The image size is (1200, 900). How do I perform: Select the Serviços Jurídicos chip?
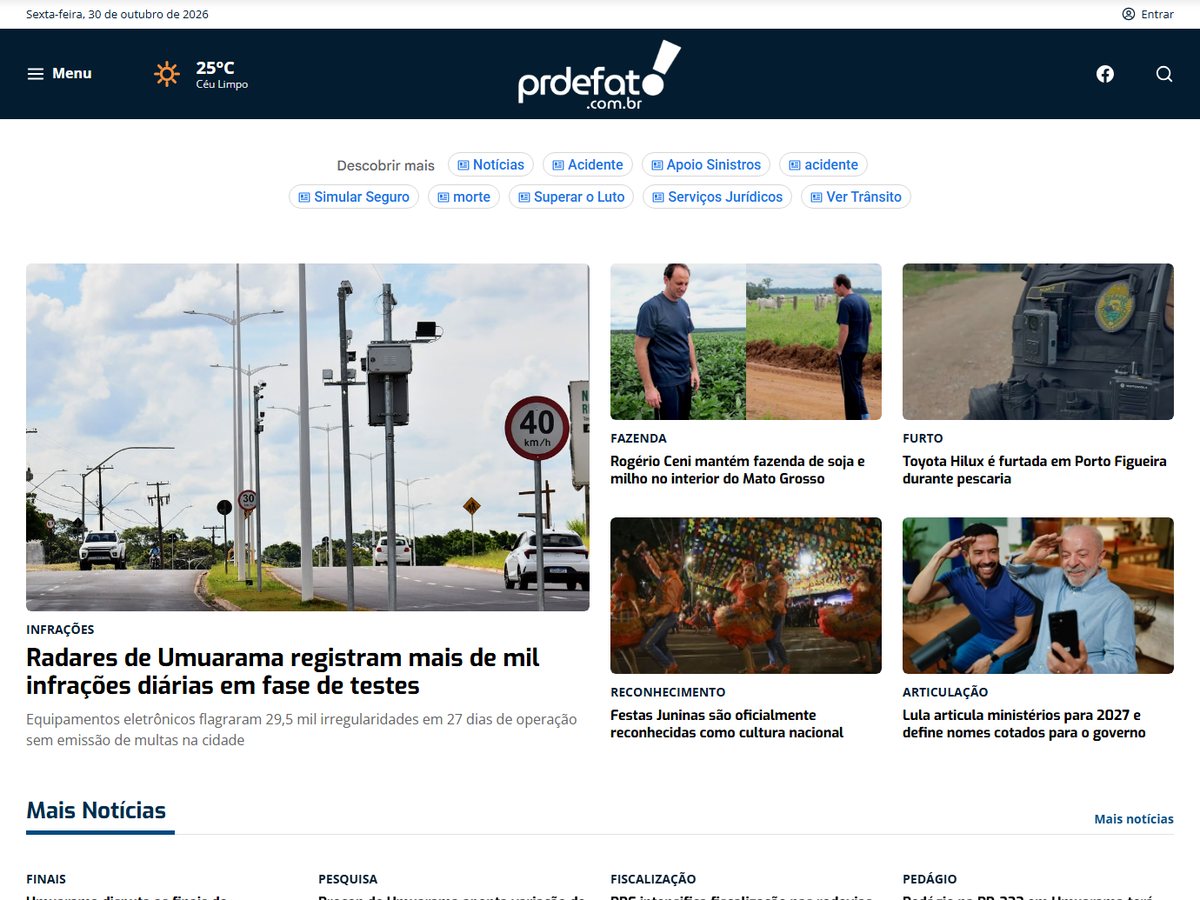click(718, 197)
